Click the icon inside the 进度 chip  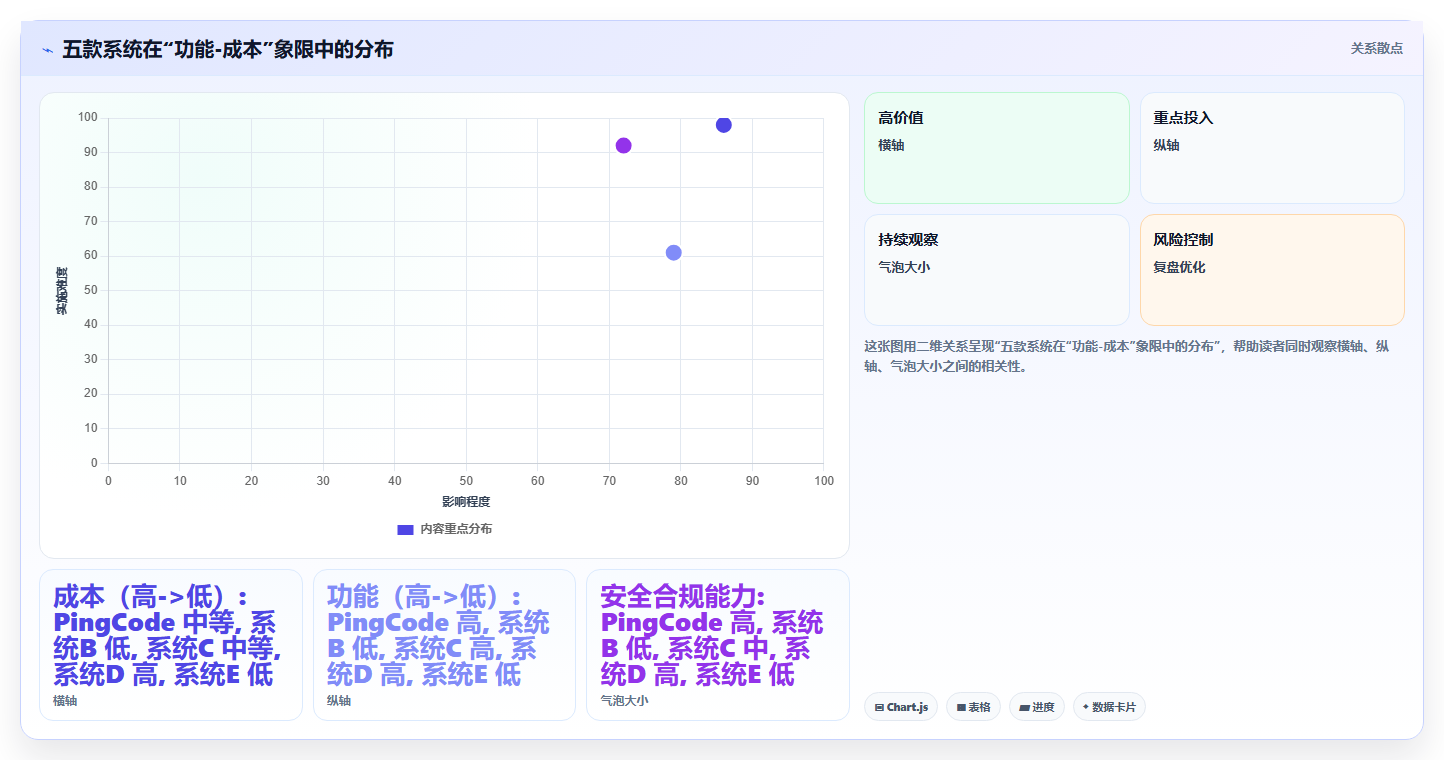1024,708
